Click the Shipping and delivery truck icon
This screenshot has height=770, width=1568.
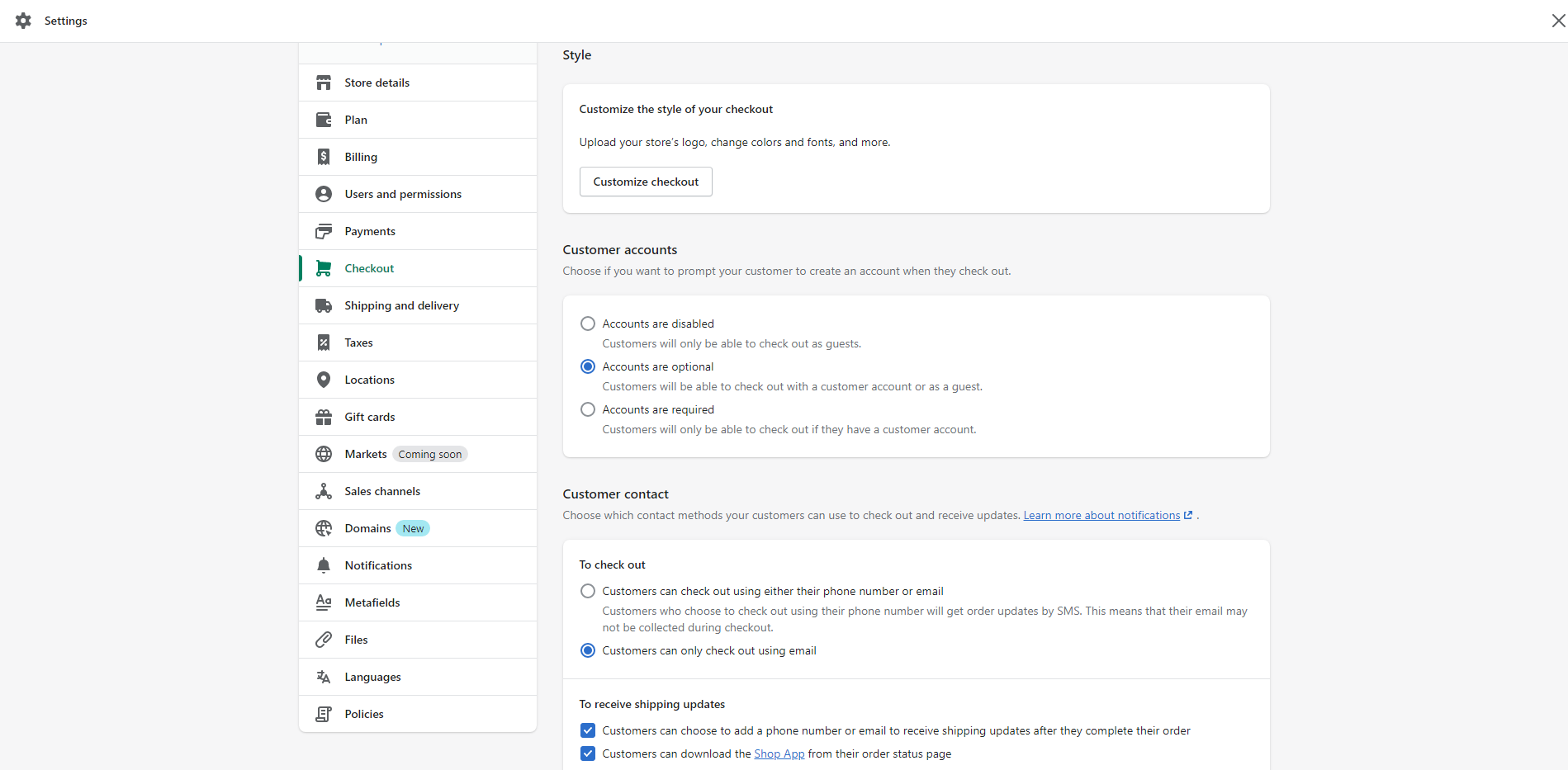coord(324,305)
